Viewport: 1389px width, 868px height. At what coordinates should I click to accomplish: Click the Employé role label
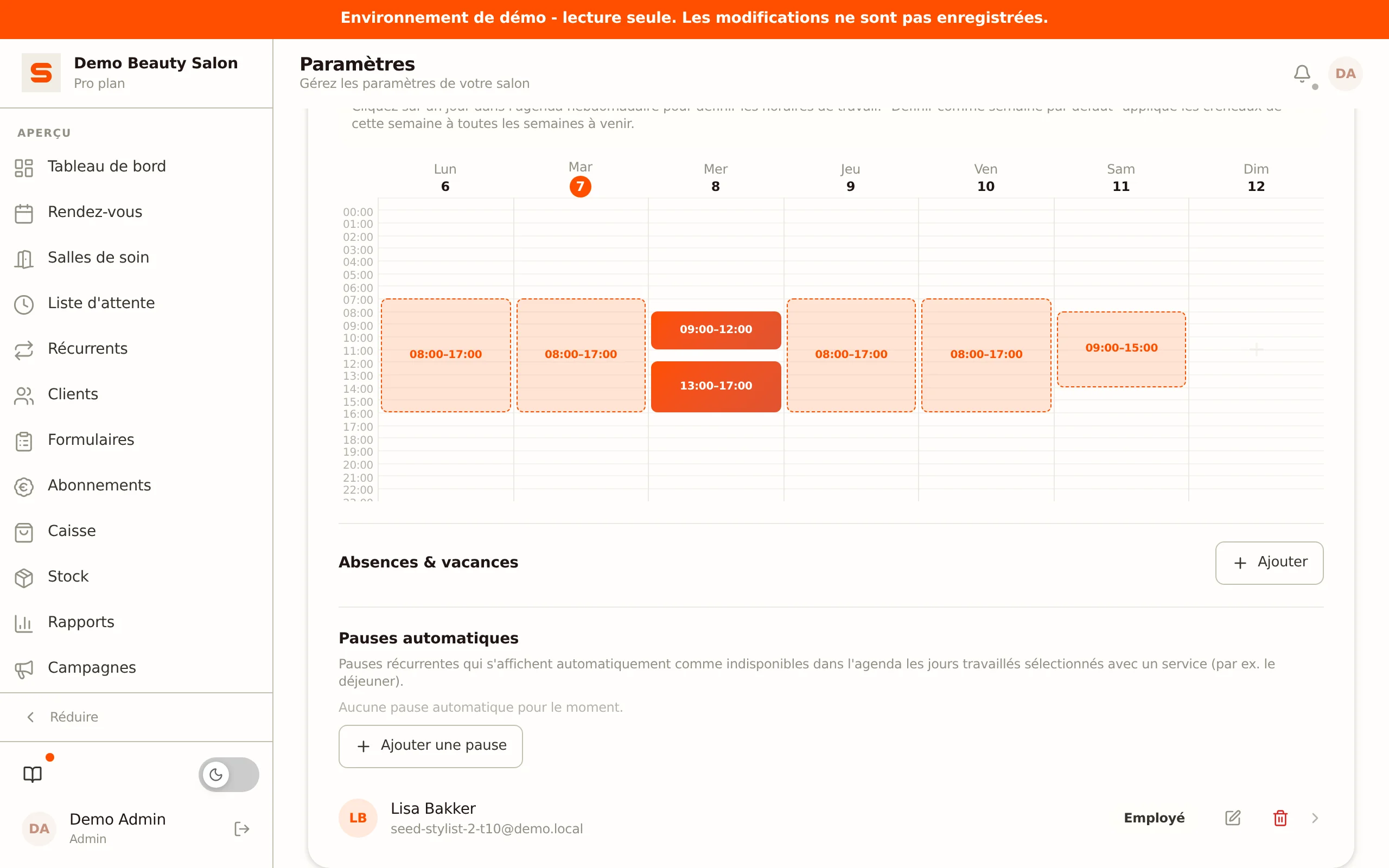1154,818
